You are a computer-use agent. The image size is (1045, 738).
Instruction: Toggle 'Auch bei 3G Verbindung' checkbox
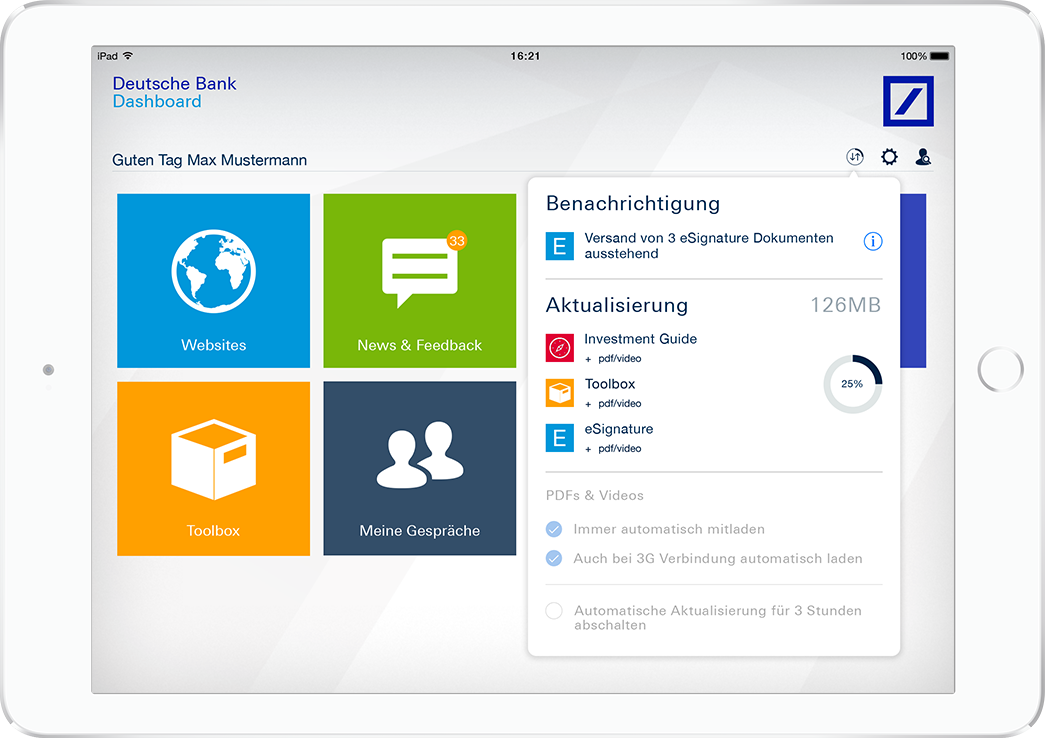point(554,559)
